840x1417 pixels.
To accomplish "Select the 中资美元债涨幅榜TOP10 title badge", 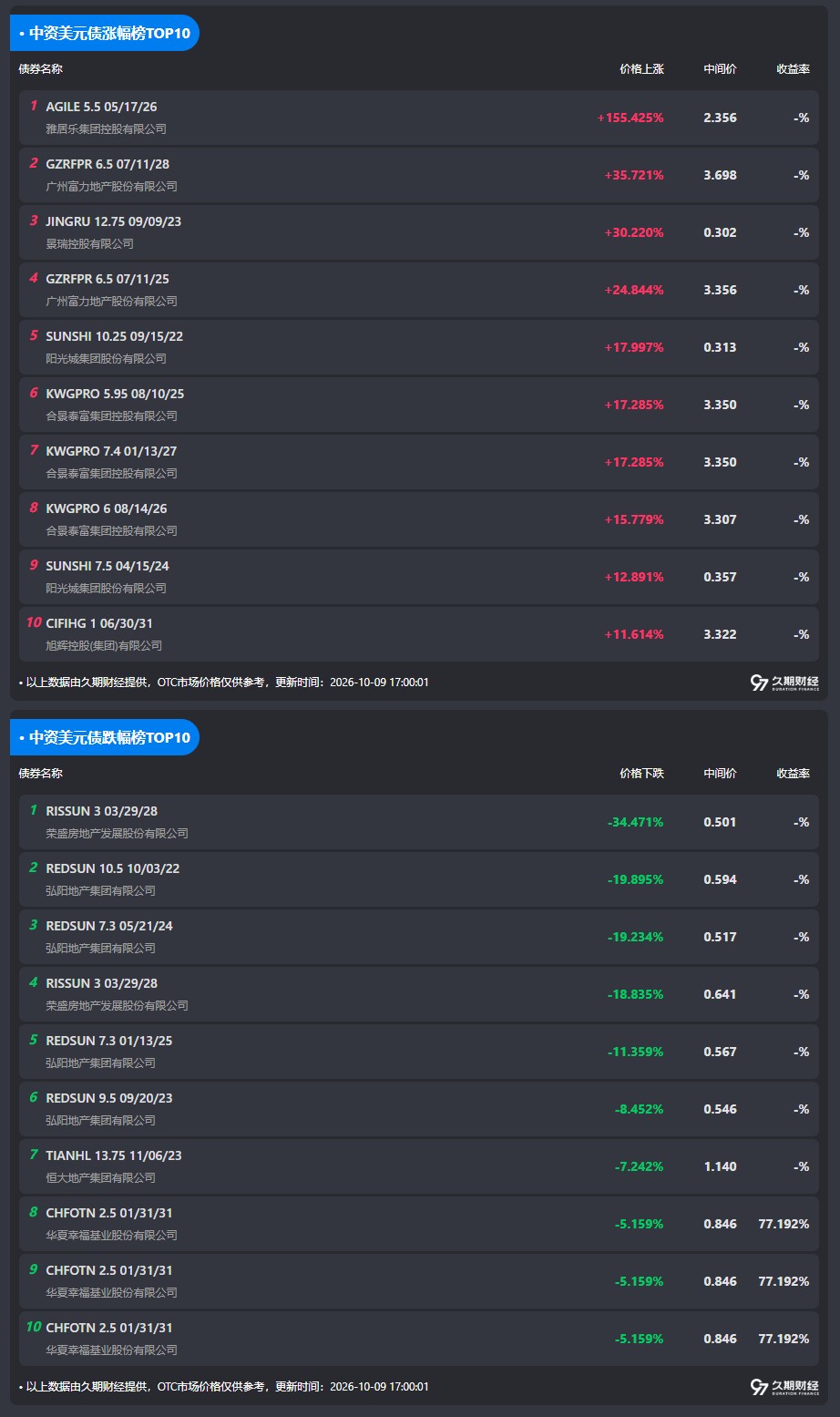I will click(x=105, y=33).
